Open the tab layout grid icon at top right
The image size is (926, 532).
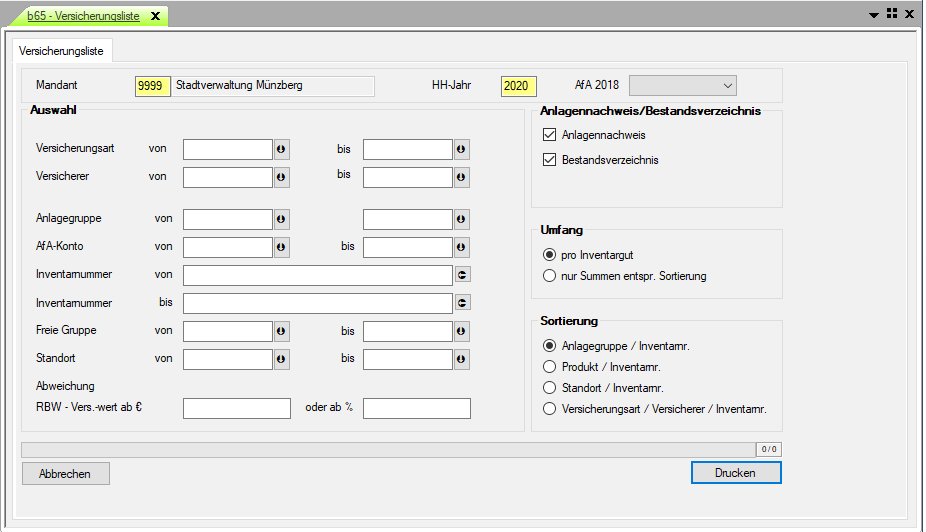coord(891,14)
